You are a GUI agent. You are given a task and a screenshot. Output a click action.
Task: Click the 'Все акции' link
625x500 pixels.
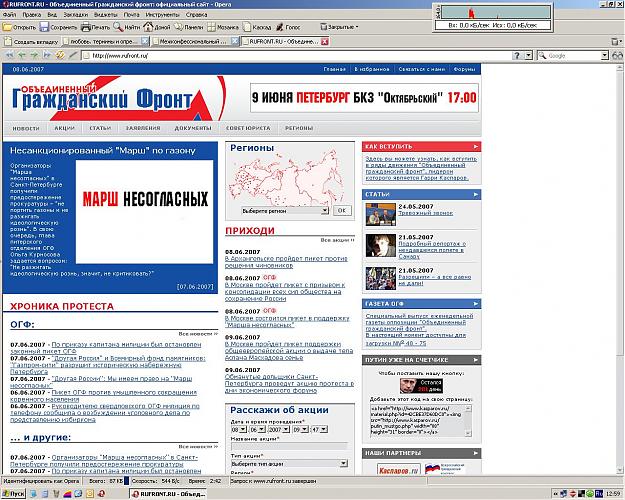click(x=337, y=240)
